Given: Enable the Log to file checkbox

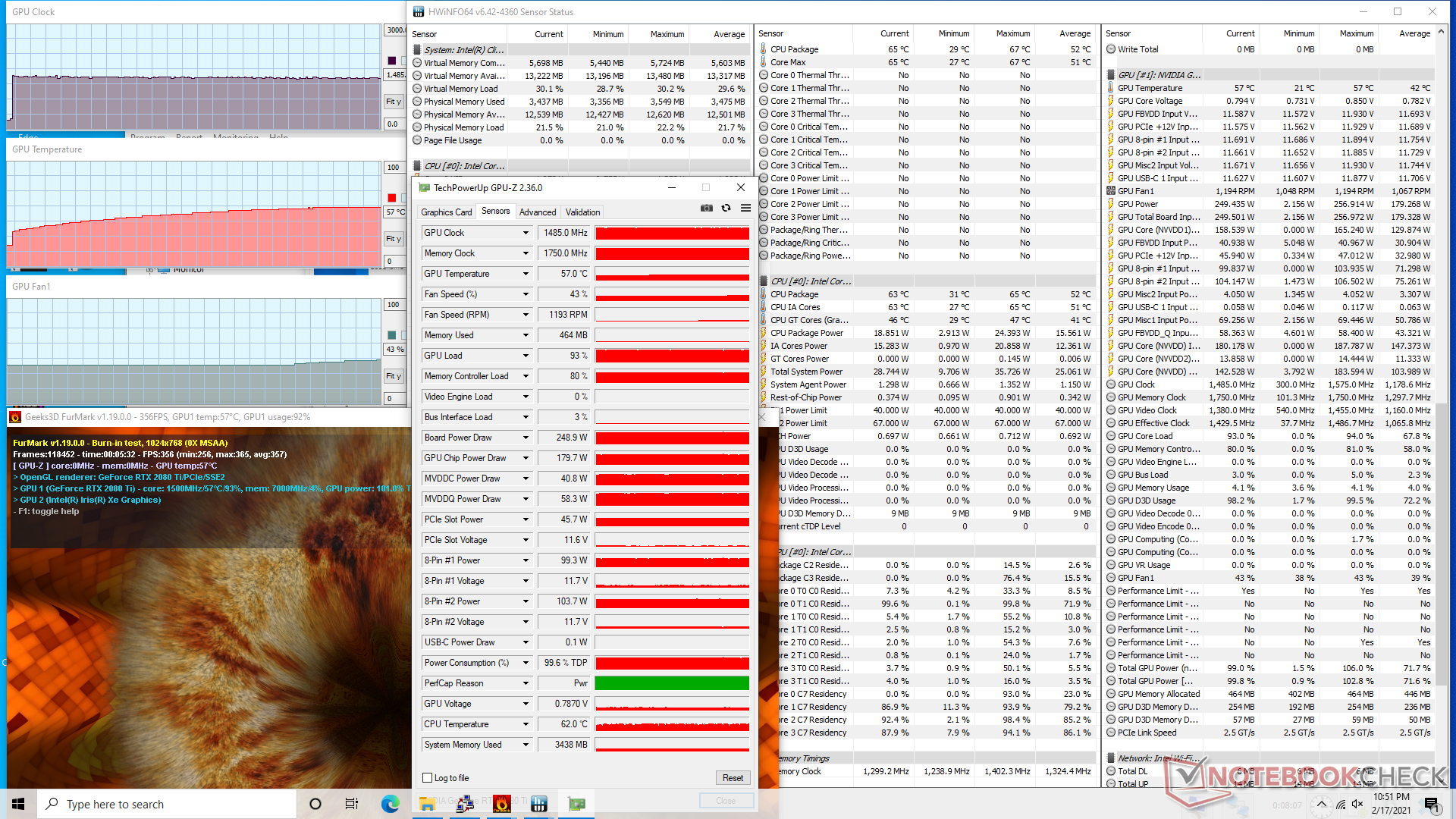Looking at the screenshot, I should [x=428, y=778].
